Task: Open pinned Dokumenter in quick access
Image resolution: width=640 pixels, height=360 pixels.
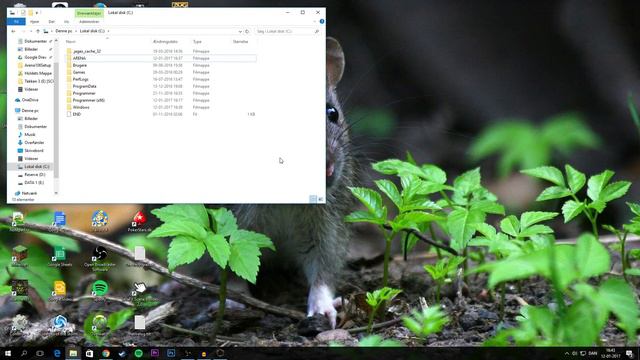Action: (x=35, y=41)
